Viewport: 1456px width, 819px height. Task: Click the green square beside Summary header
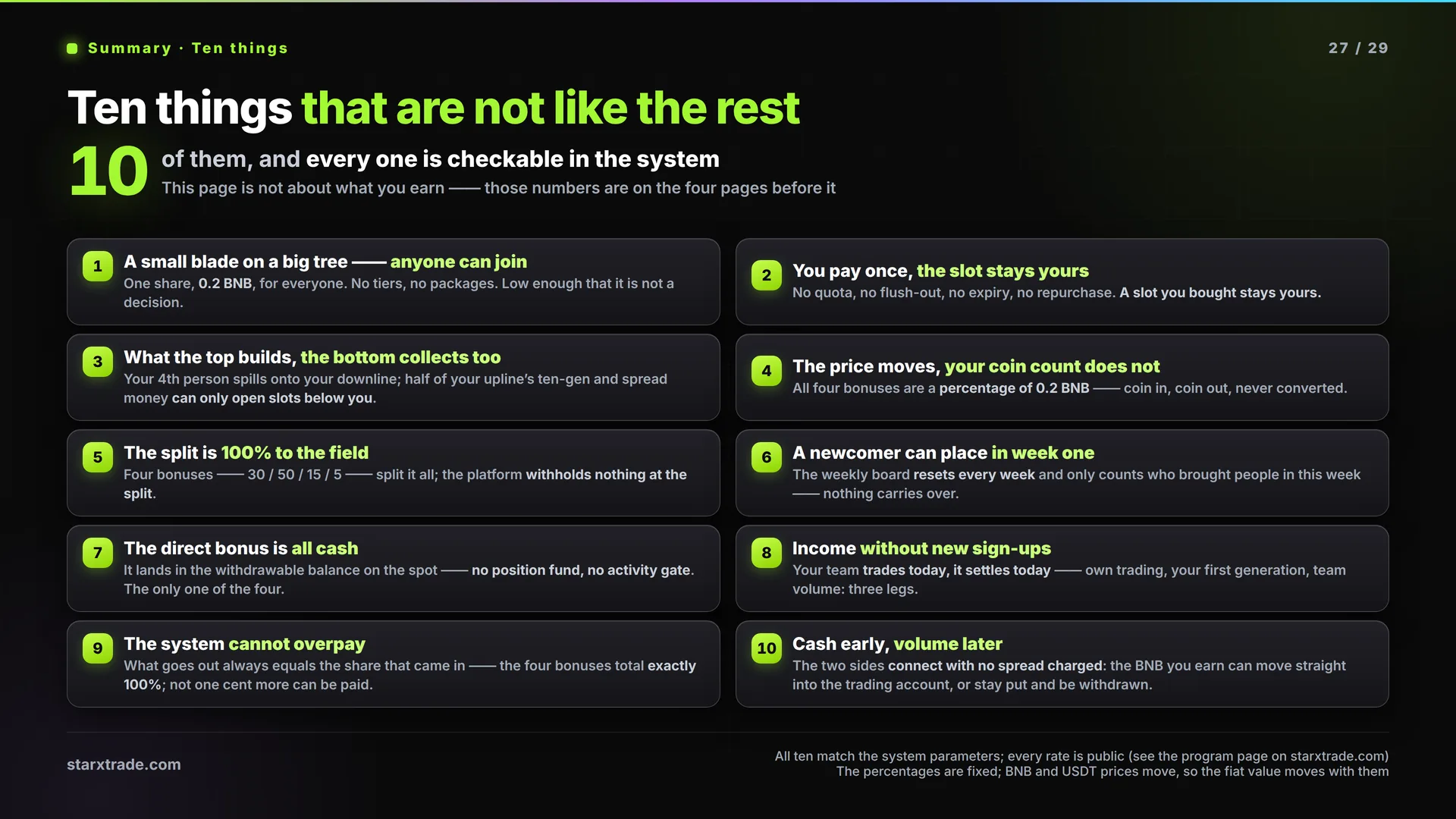pyautogui.click(x=72, y=49)
